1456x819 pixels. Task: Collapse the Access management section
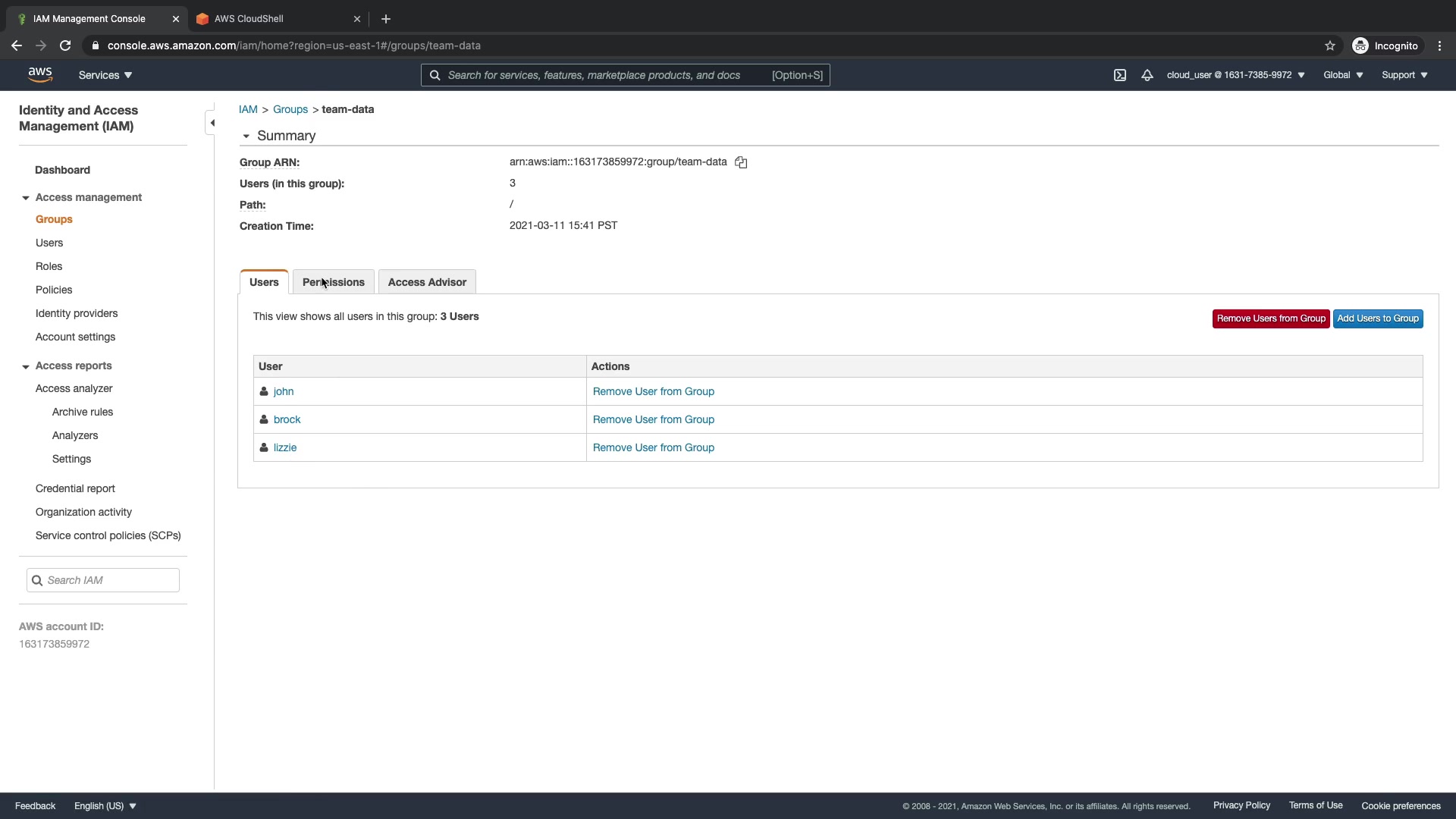pos(26,198)
